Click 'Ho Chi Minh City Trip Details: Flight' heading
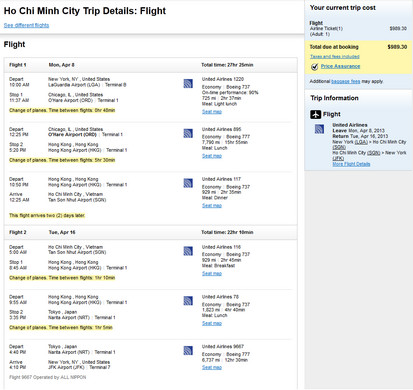Screen dimensions: 413x390 (85, 11)
